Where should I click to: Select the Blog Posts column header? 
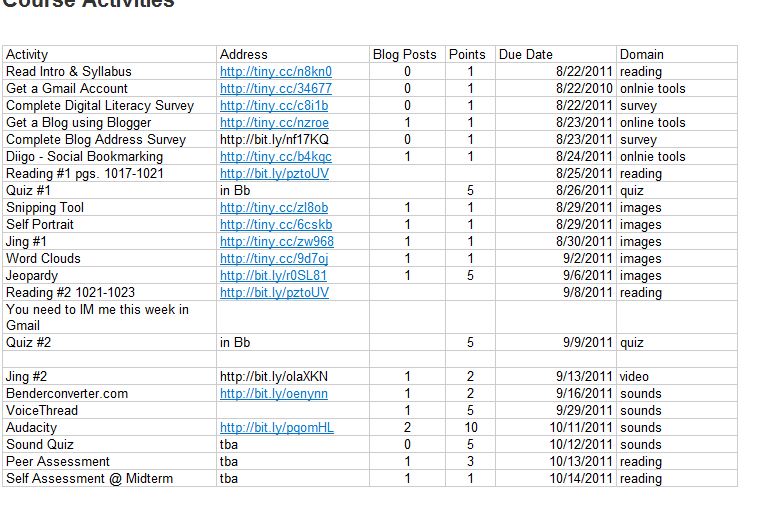point(407,54)
